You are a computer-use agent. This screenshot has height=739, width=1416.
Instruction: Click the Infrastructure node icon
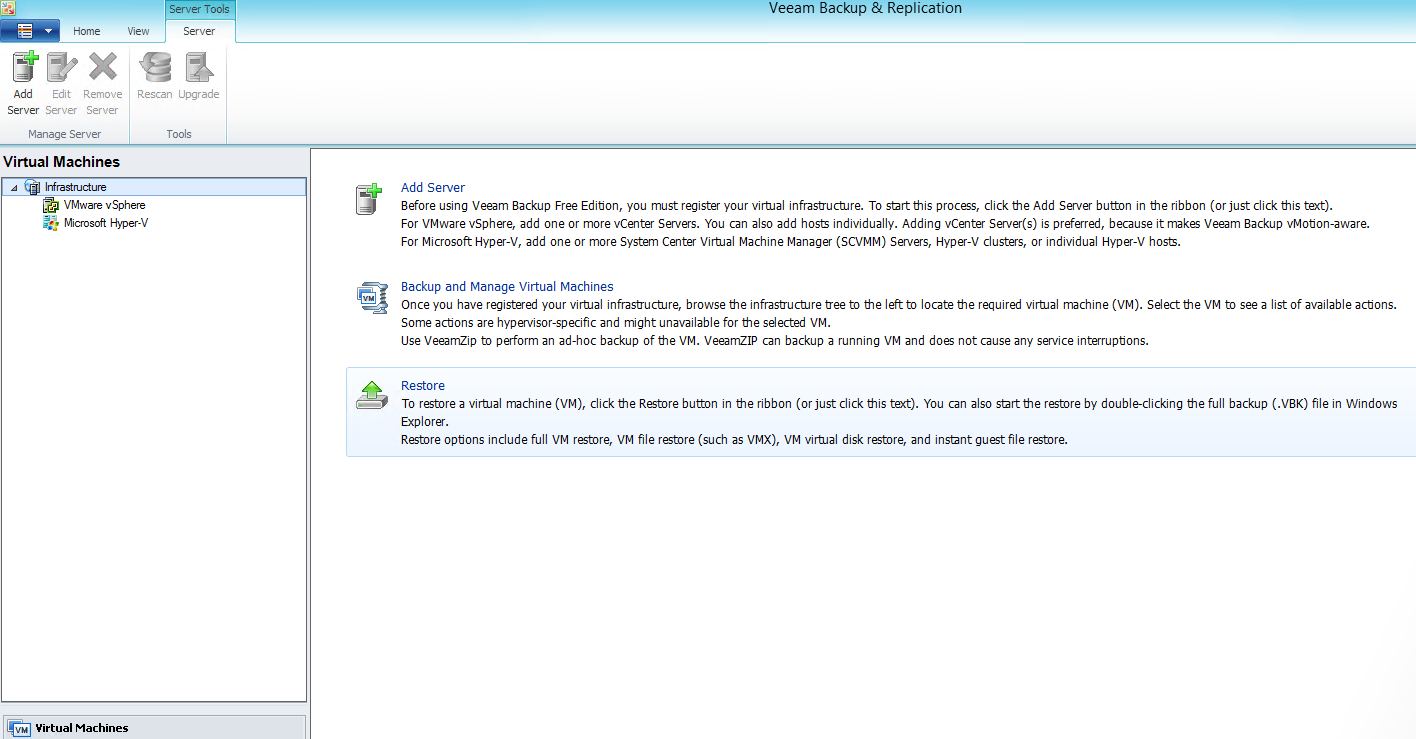click(32, 187)
